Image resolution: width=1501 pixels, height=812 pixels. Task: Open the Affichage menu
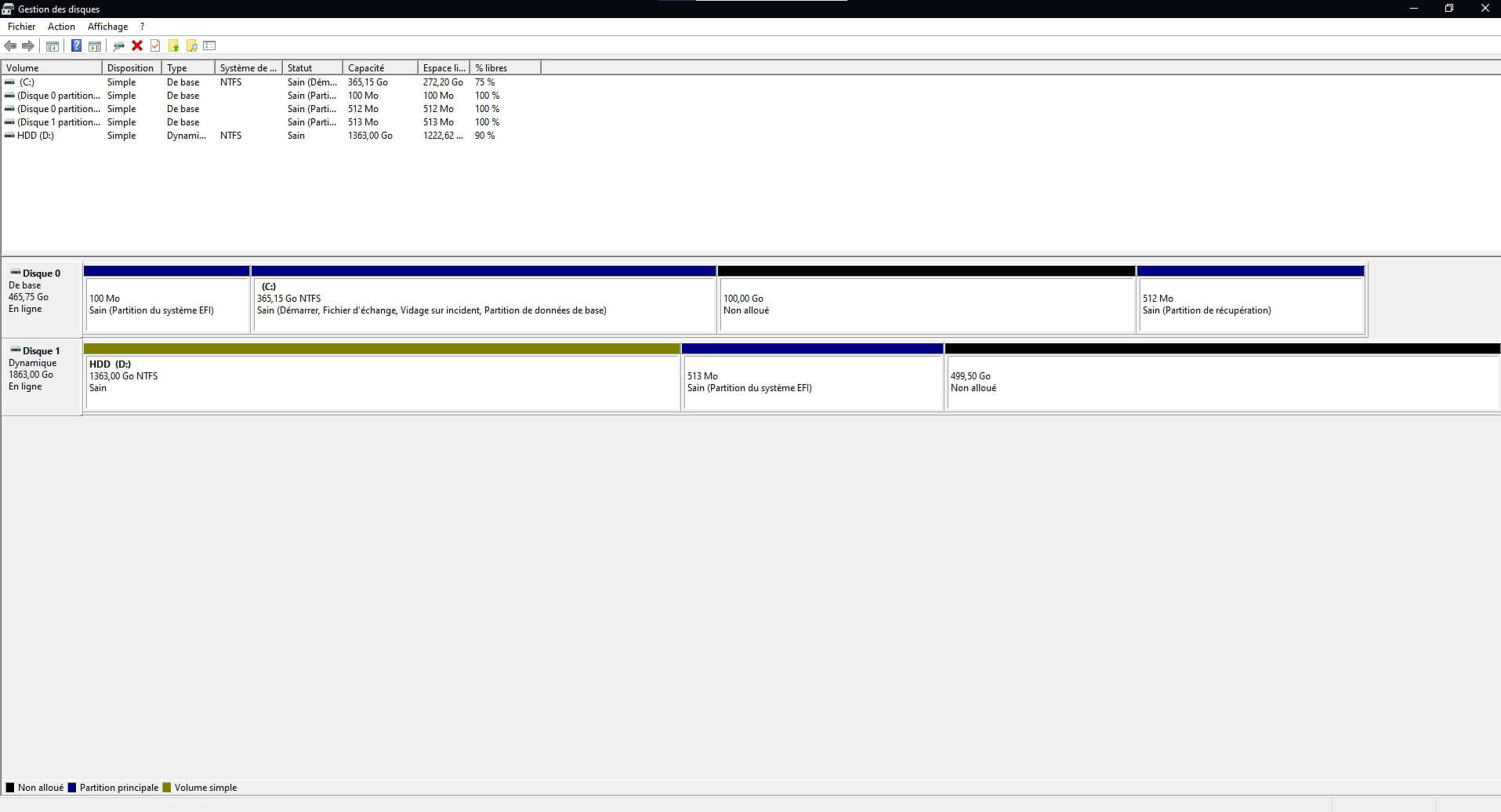tap(107, 27)
